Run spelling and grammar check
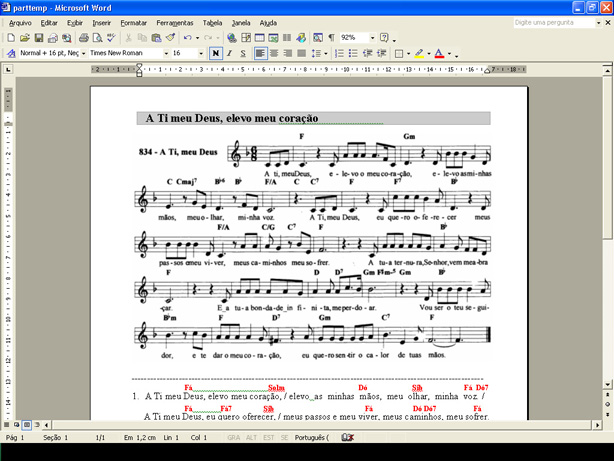Viewport: 614px width, 461px height. (x=111, y=38)
